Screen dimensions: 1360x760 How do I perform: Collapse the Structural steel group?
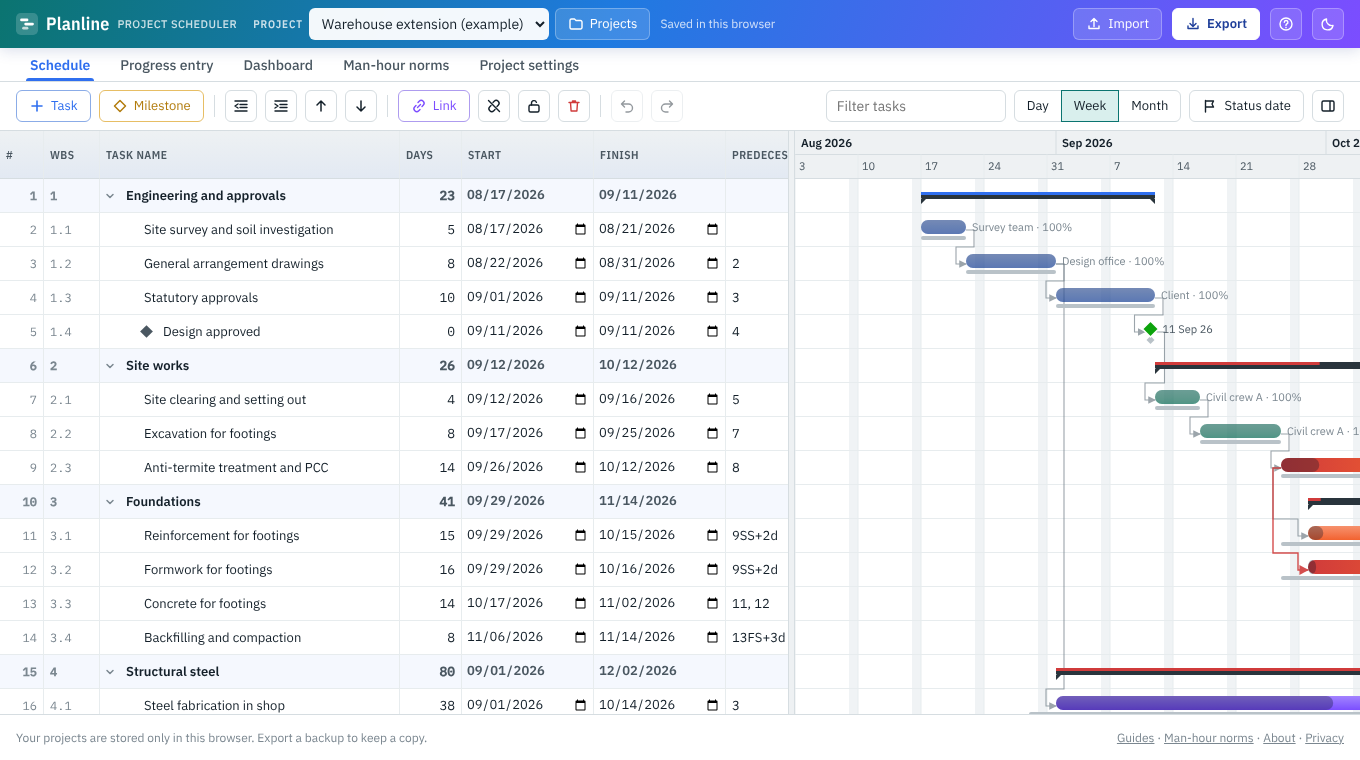(110, 672)
